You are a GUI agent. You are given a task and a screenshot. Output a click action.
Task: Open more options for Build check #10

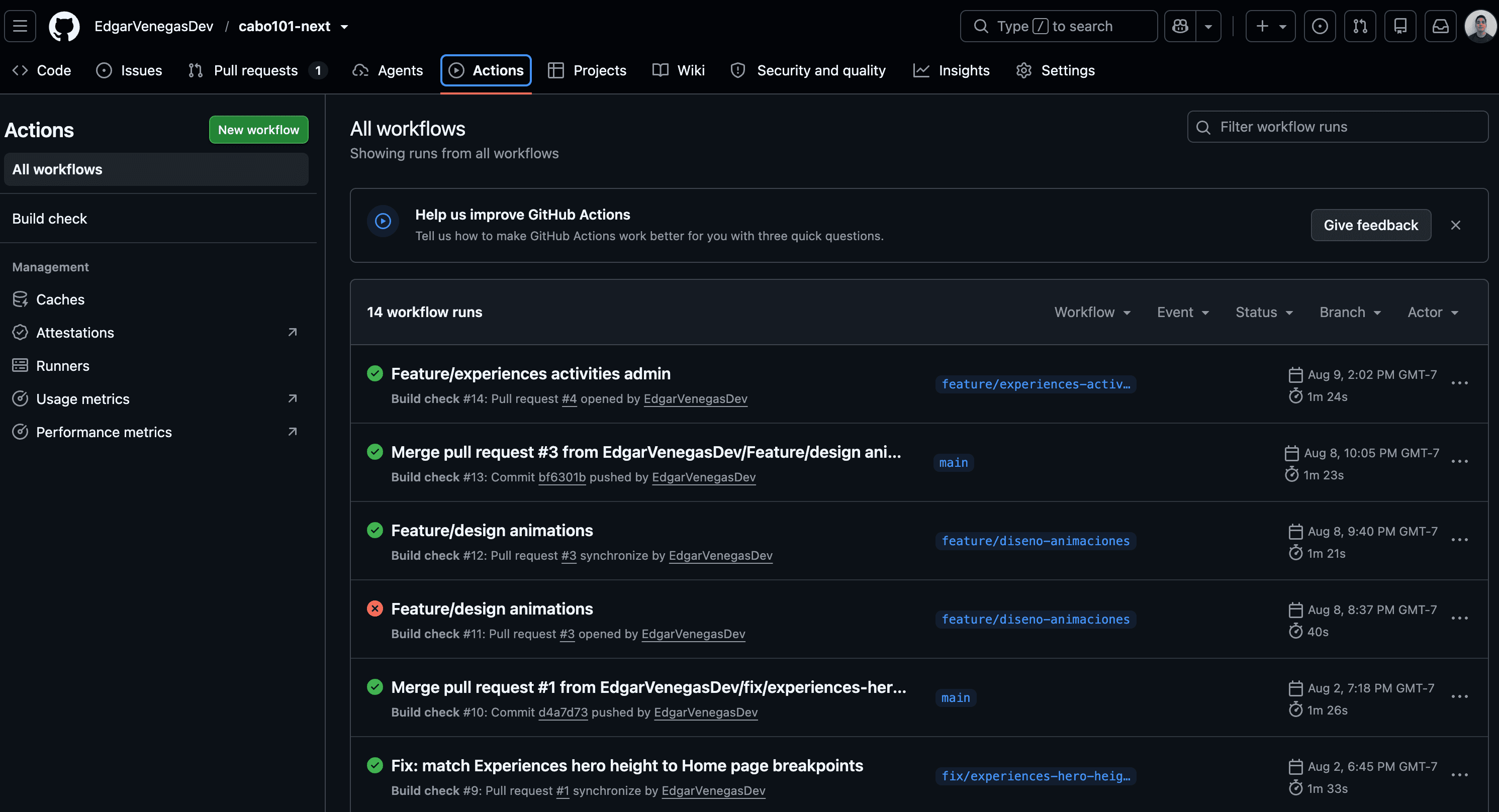(1459, 697)
